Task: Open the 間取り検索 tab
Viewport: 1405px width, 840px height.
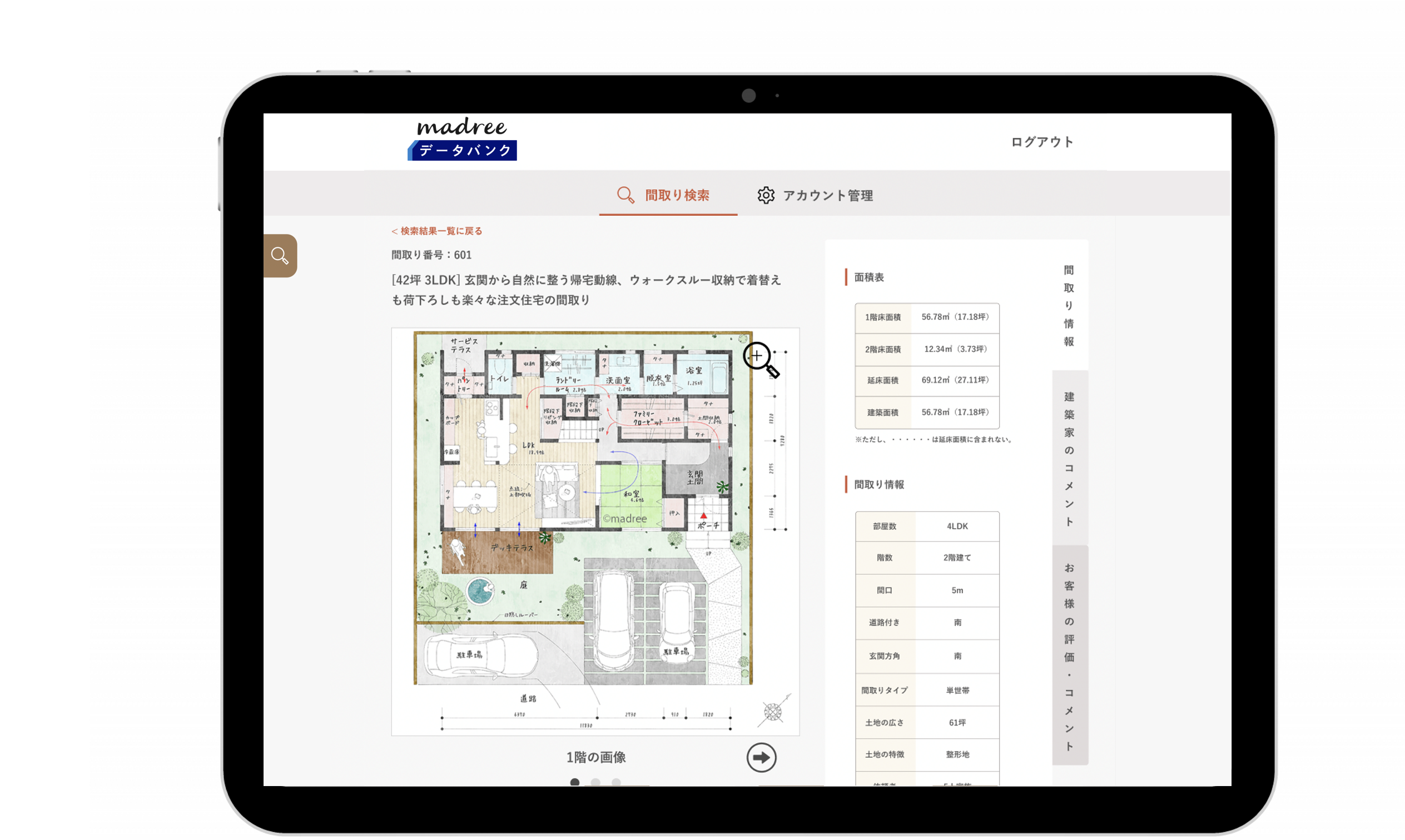Action: point(677,195)
